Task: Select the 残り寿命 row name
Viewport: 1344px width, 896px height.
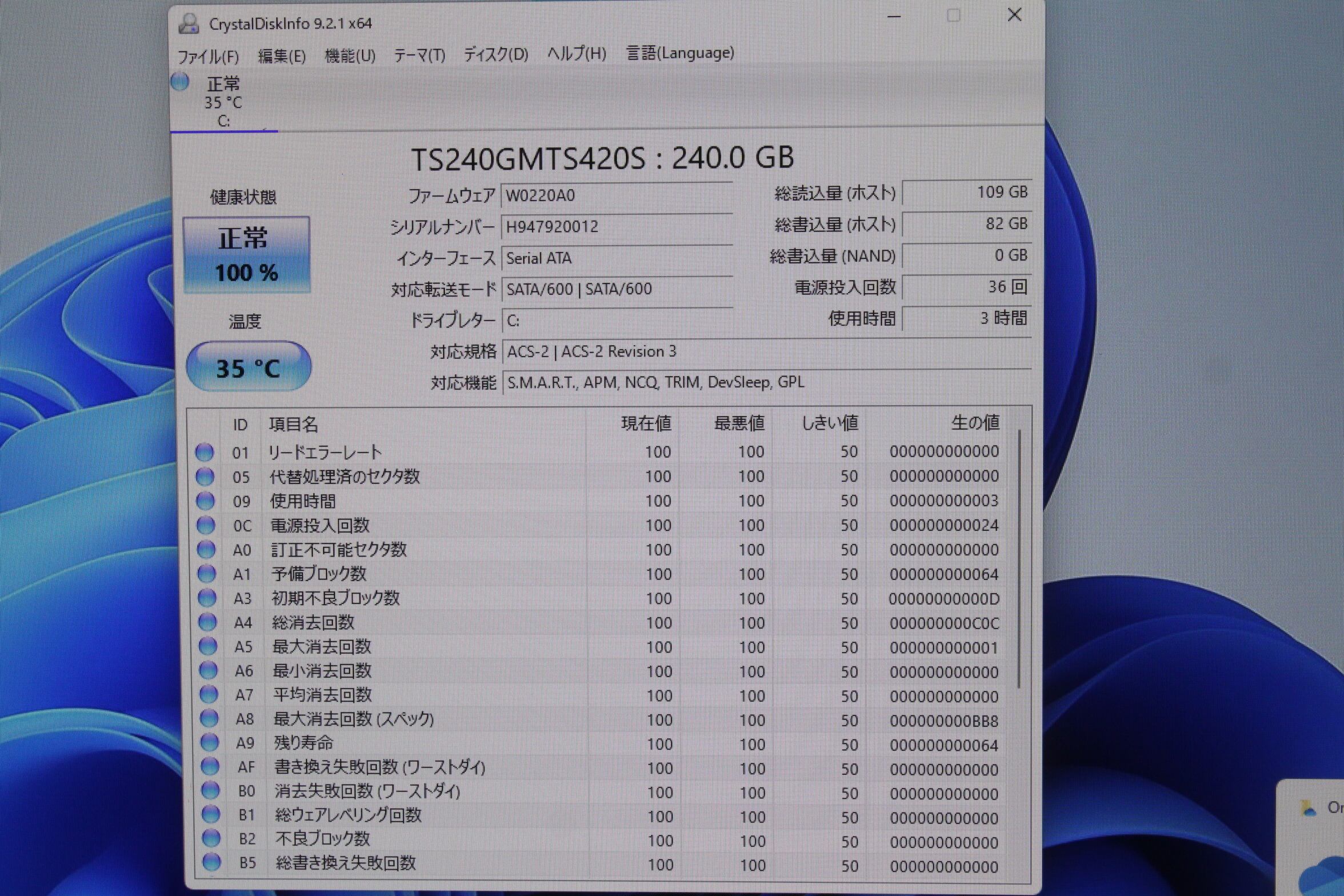Action: (303, 743)
